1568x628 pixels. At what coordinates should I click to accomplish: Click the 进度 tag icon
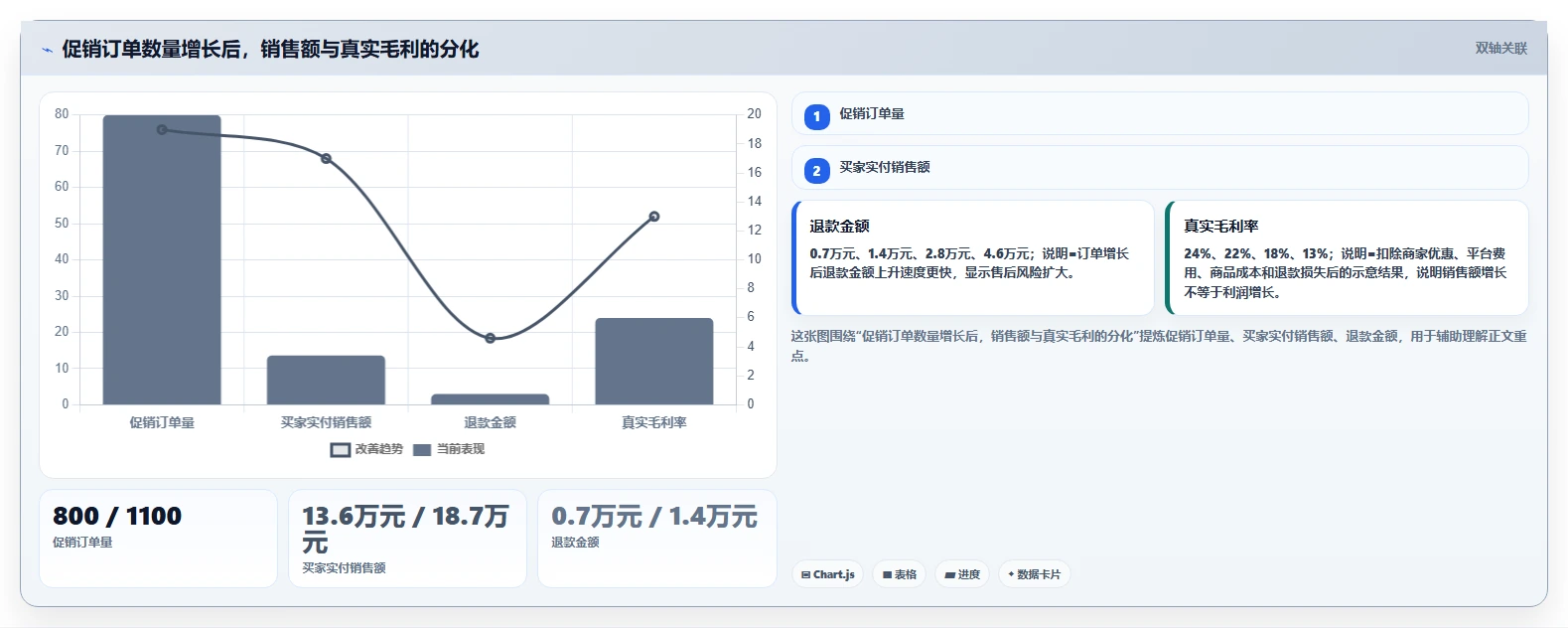(x=949, y=574)
